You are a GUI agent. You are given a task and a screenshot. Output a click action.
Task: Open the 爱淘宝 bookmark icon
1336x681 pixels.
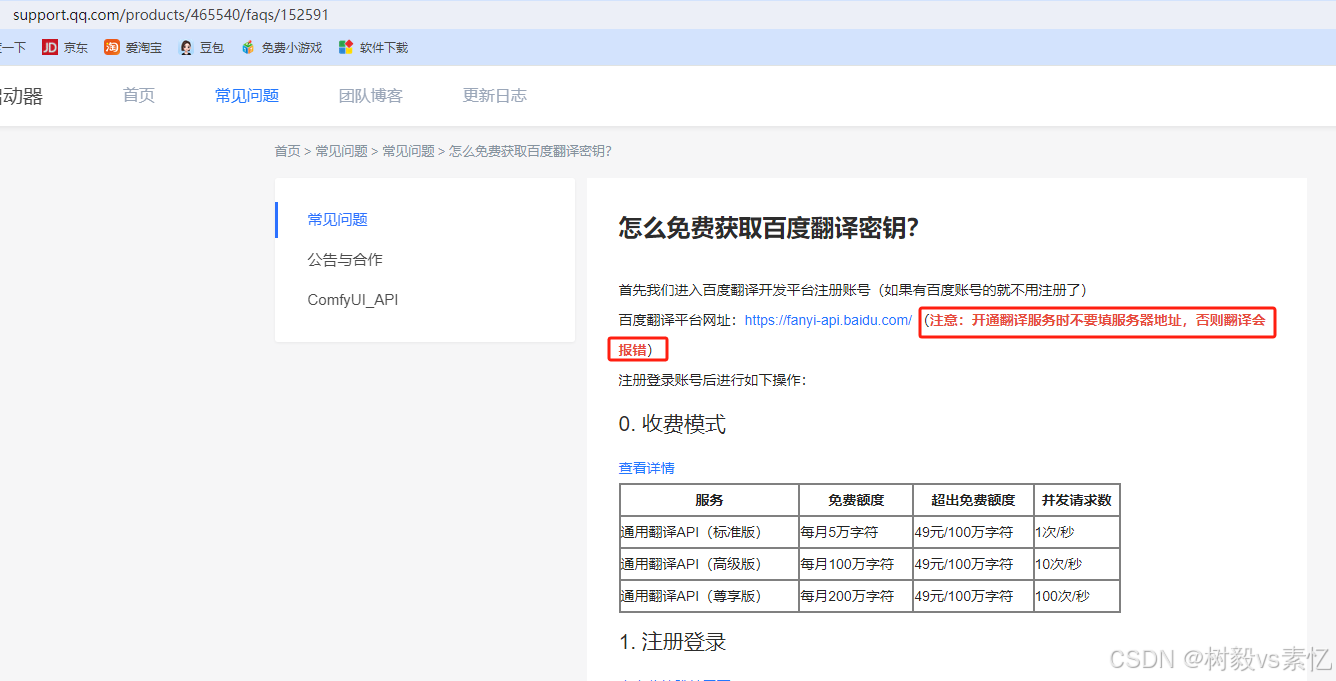(x=112, y=47)
